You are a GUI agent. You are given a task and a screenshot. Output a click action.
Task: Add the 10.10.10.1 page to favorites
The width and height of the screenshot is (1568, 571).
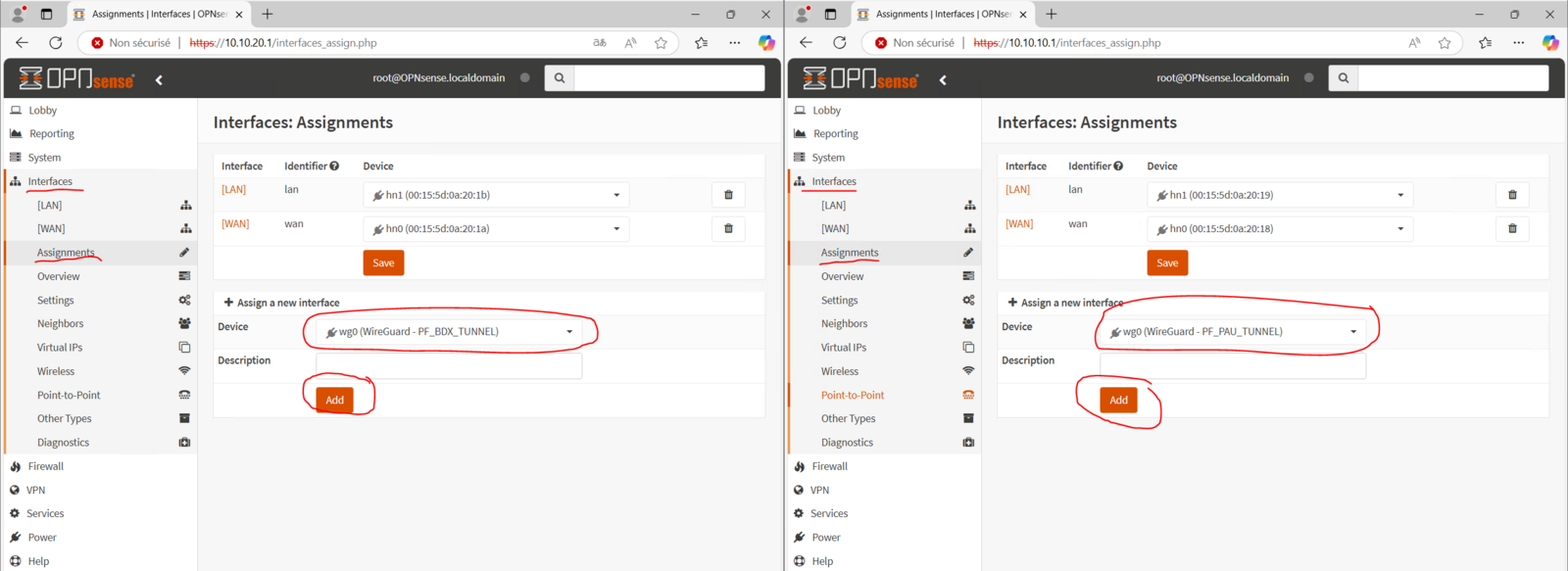click(1444, 43)
